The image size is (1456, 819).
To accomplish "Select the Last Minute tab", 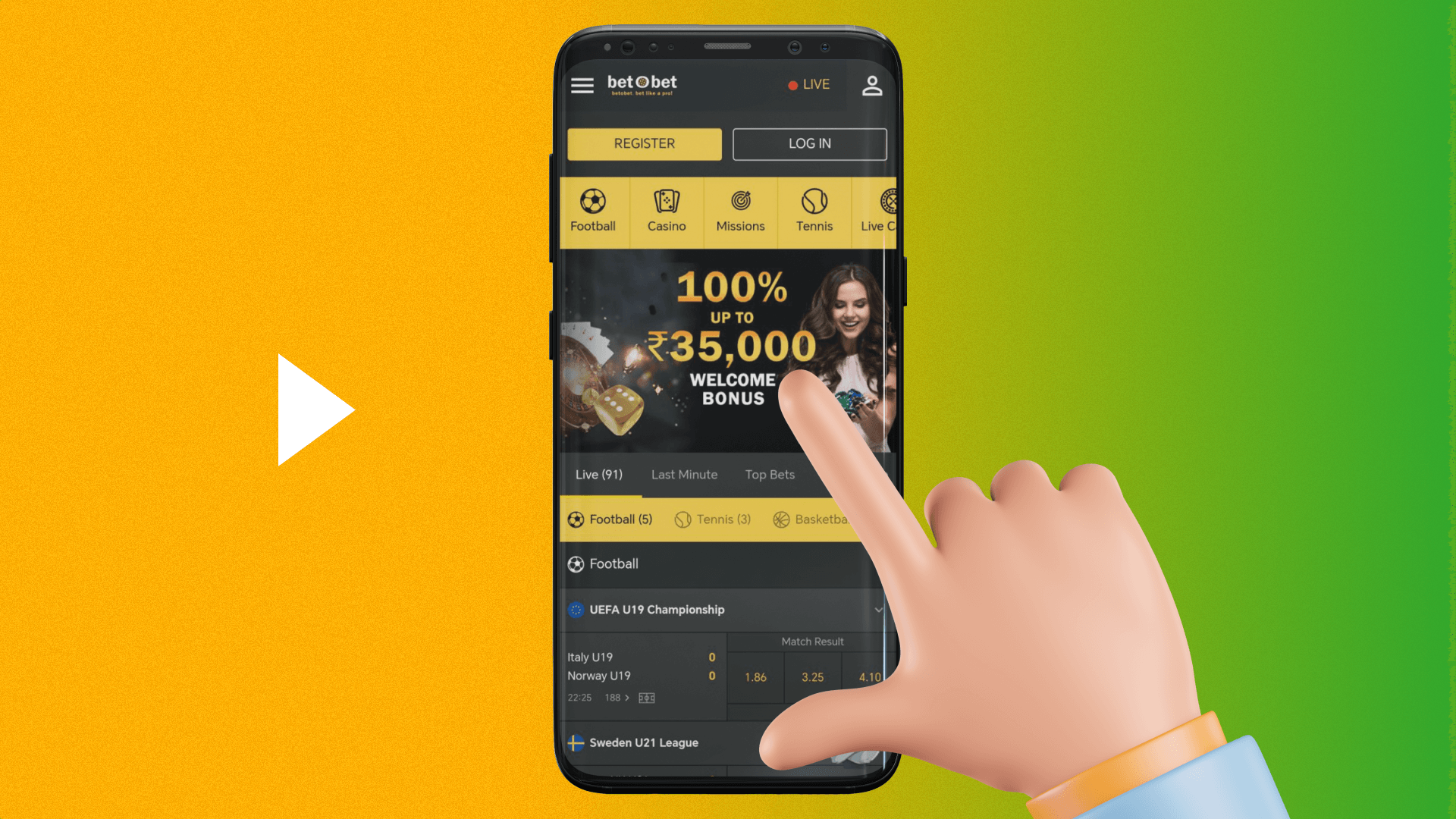I will pos(683,474).
